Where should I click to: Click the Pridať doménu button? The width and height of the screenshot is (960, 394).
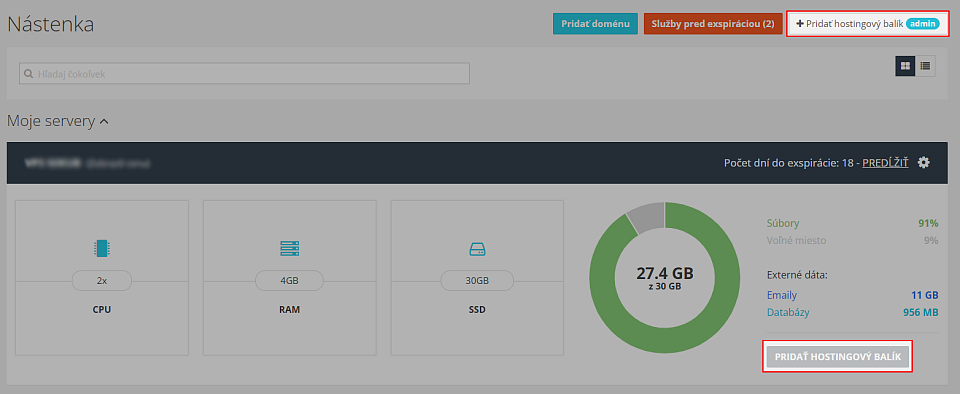point(595,24)
